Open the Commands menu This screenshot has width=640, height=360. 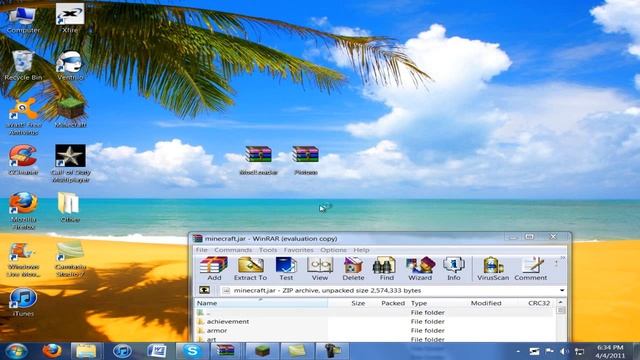click(233, 250)
